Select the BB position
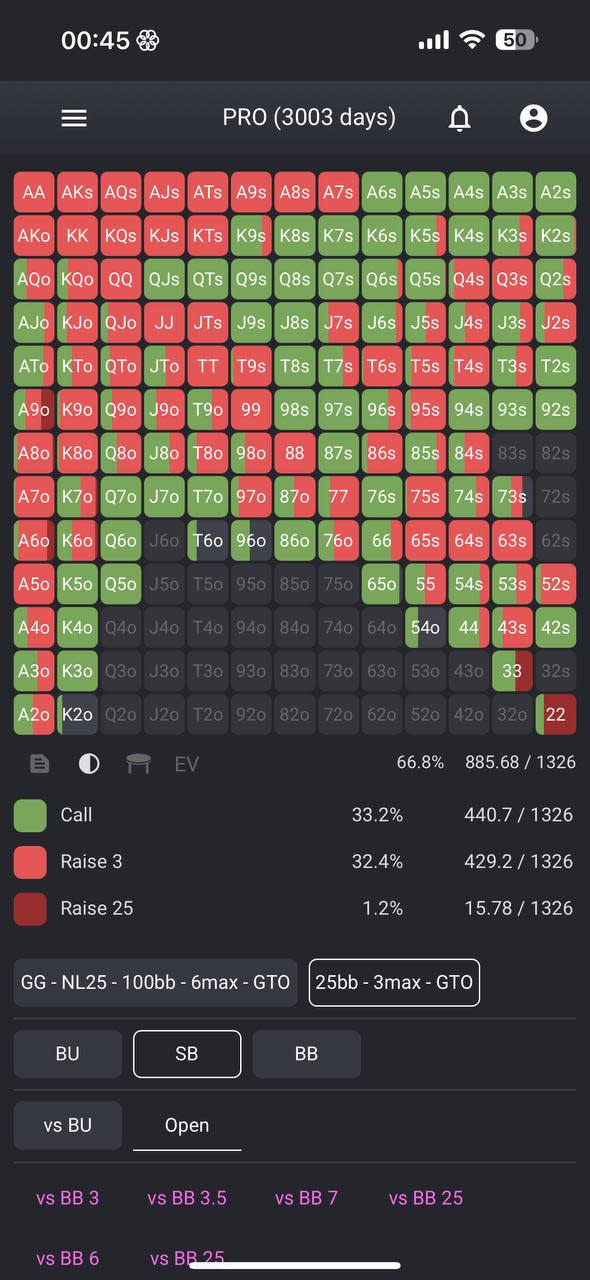The image size is (590, 1280). [x=306, y=1054]
